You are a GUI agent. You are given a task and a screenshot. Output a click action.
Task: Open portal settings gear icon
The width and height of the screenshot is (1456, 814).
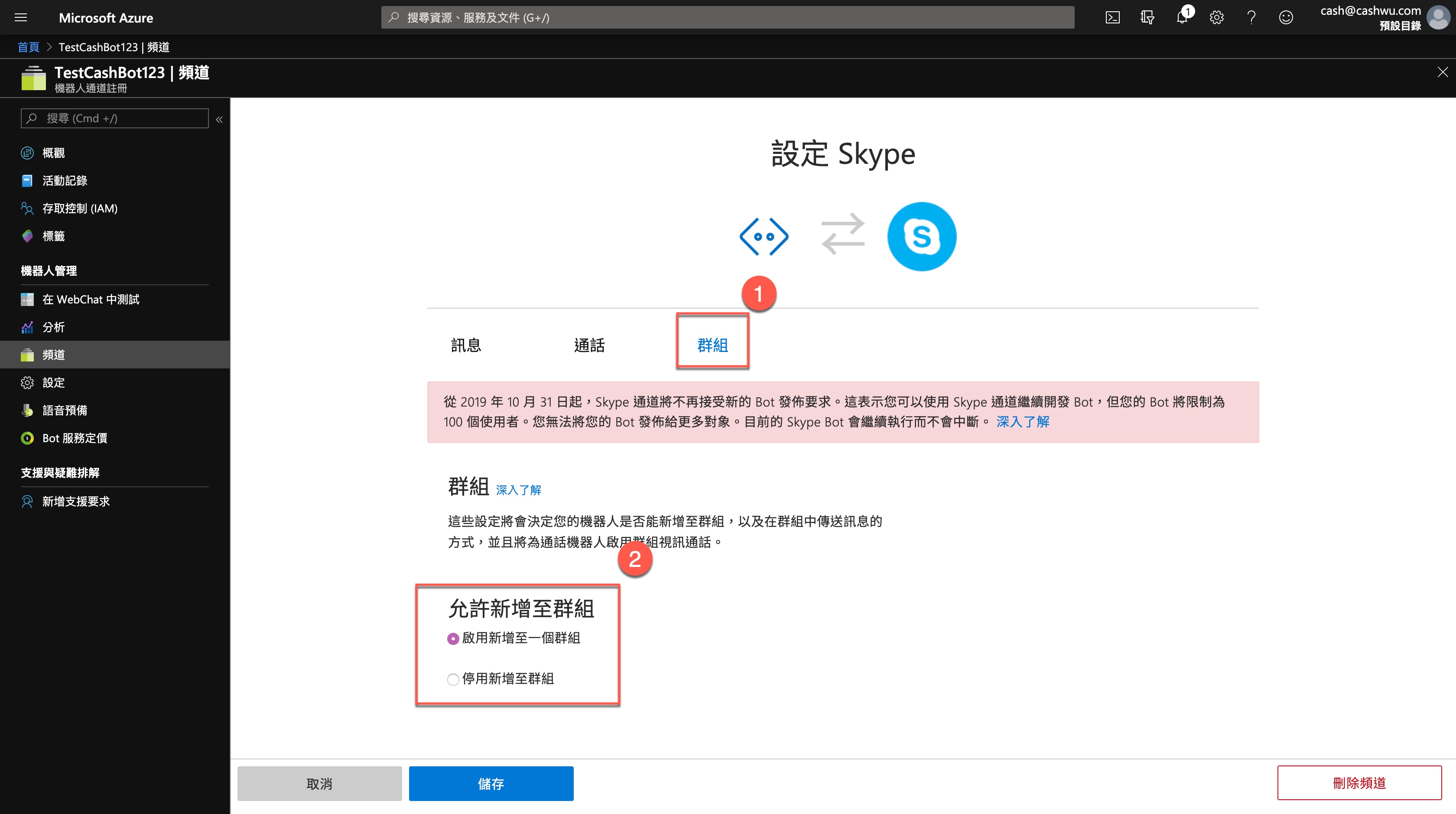[x=1216, y=17]
